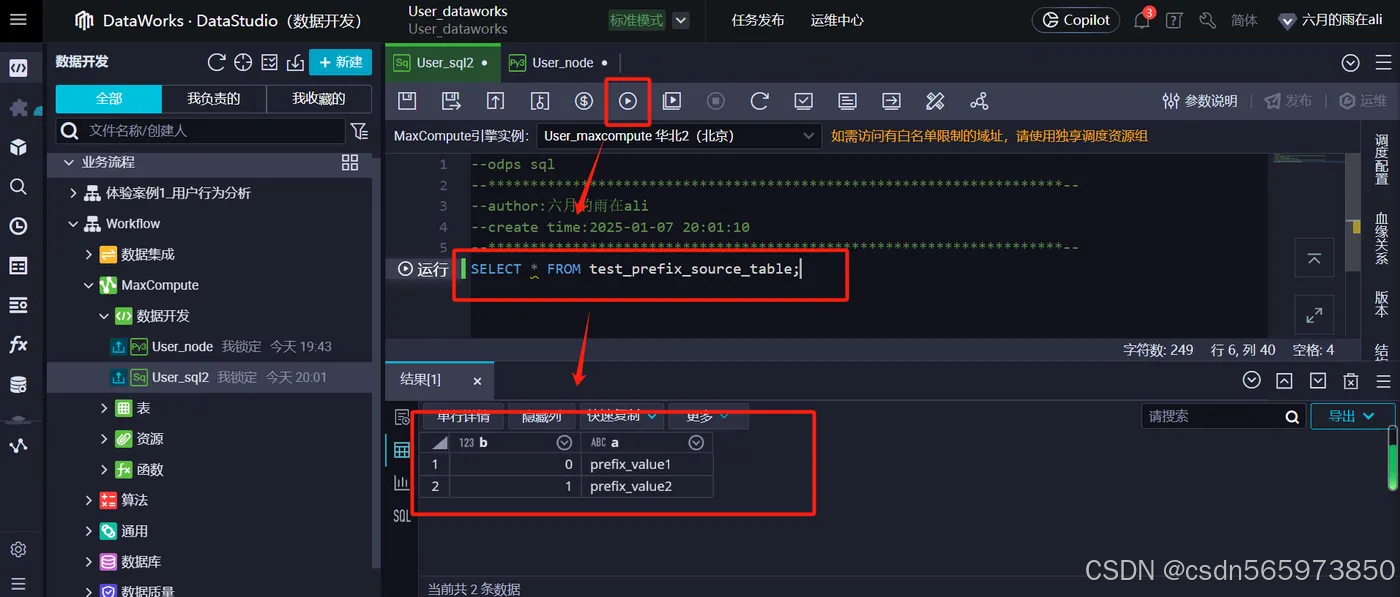Screen dimensions: 1400x597
Task: Switch to User_sql2 editor tab
Action: click(441, 63)
